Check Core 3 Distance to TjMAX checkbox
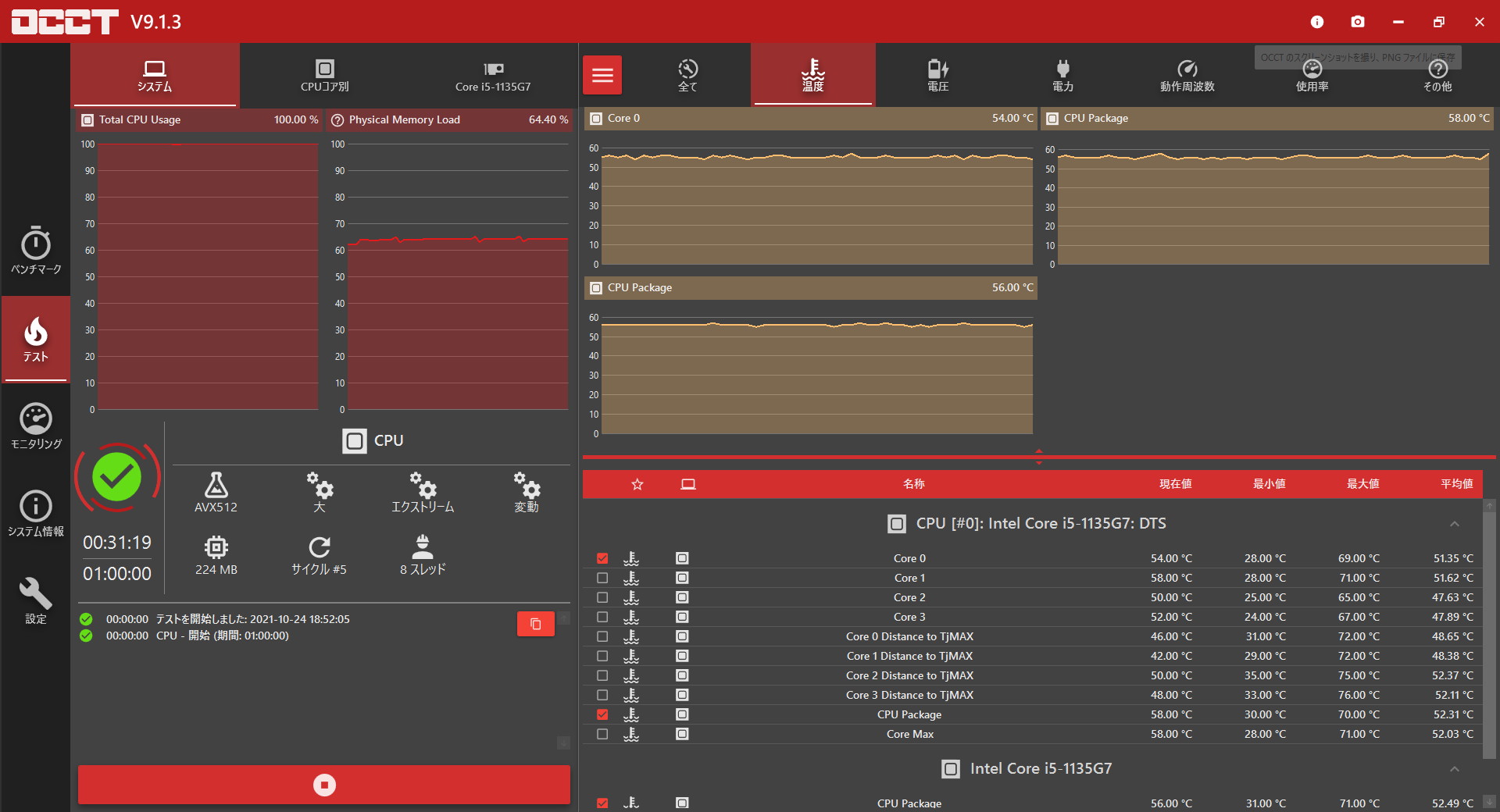Viewport: 1500px width, 812px height. 602,695
